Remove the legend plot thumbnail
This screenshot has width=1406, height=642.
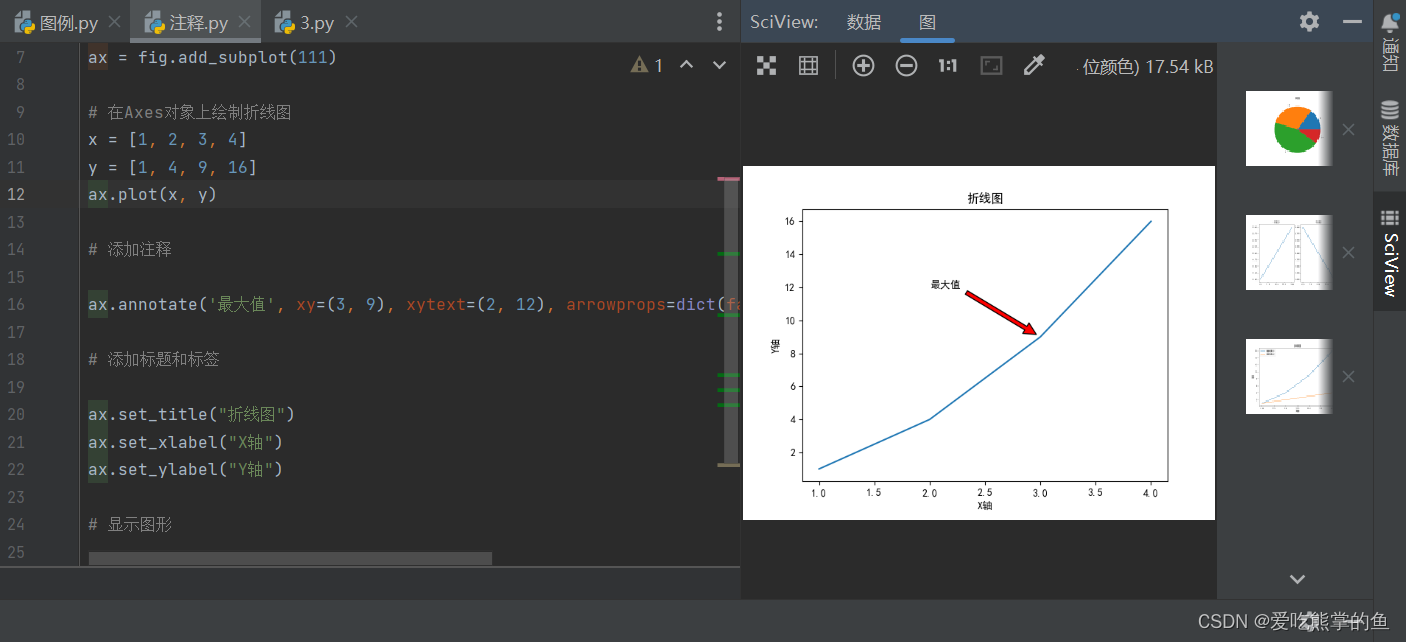[1348, 377]
